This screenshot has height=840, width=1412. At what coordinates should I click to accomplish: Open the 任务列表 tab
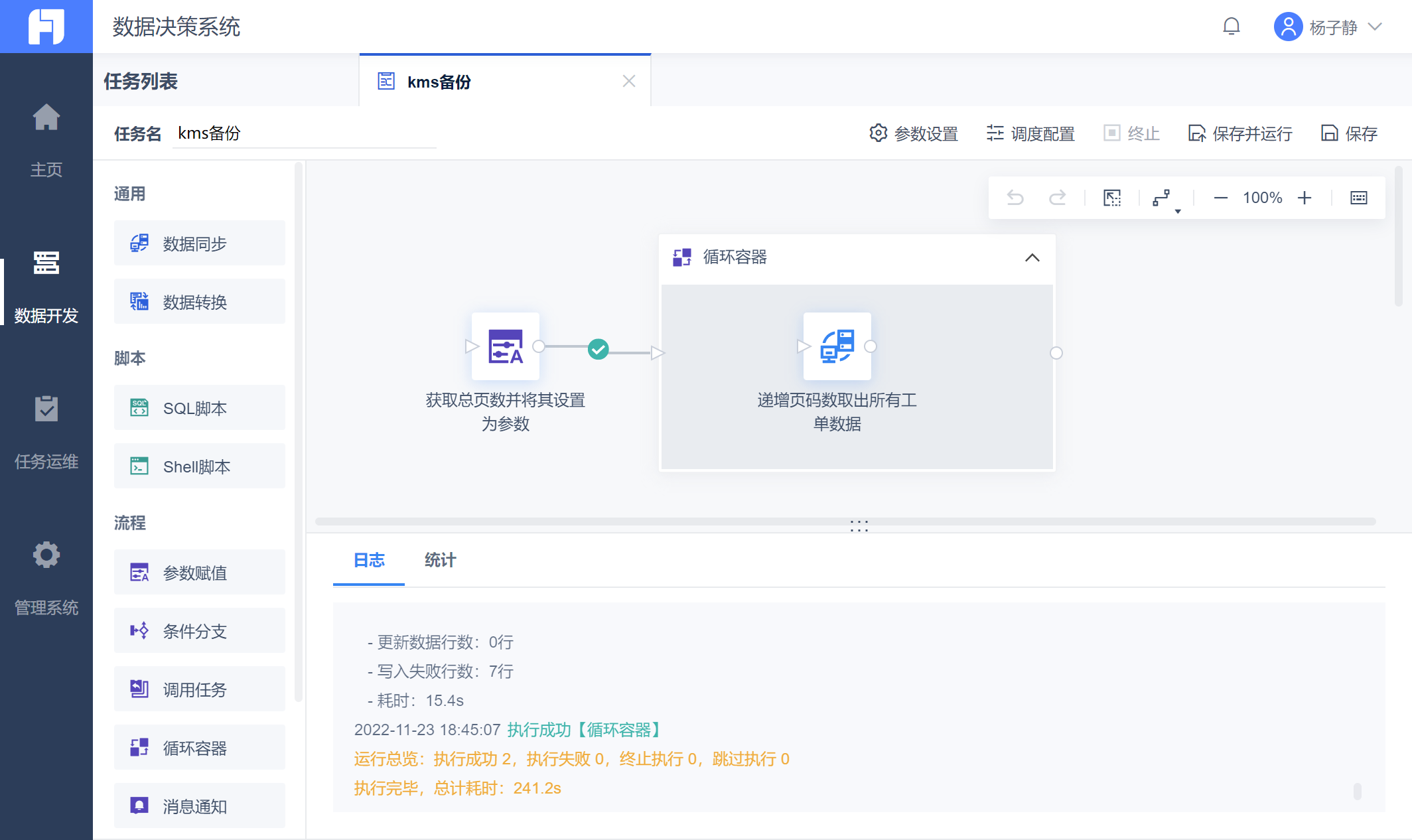pos(141,82)
